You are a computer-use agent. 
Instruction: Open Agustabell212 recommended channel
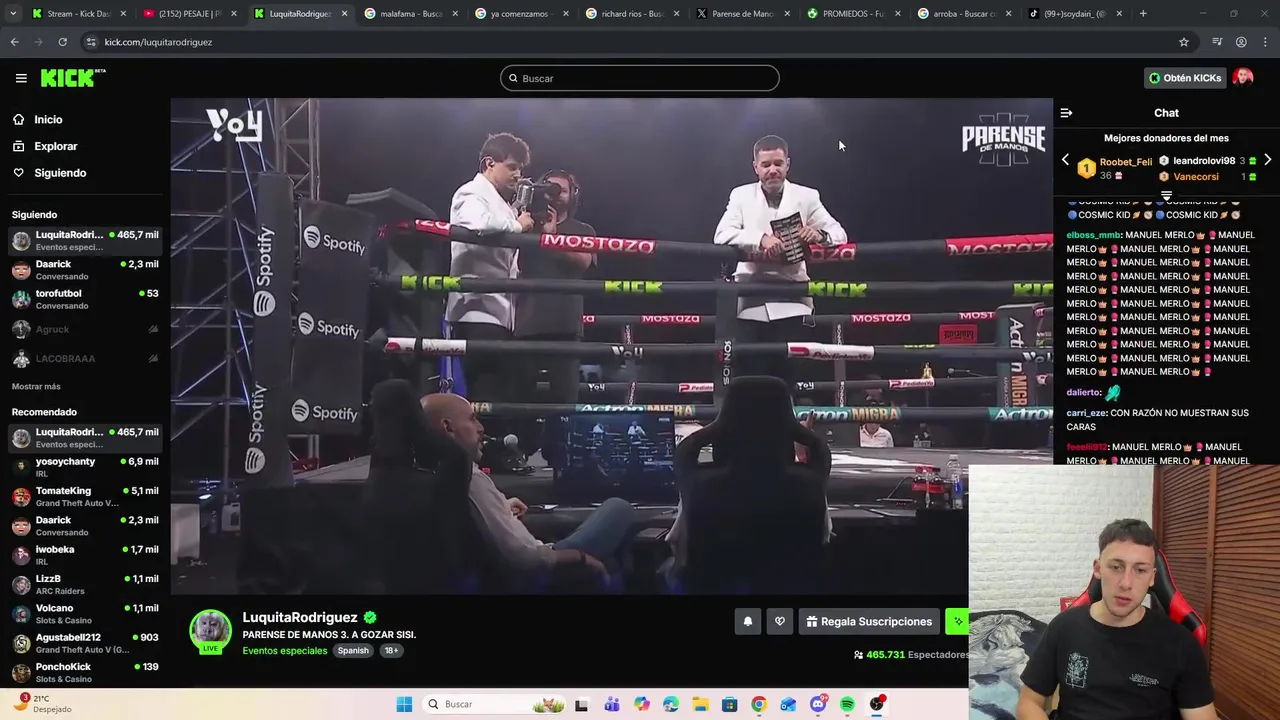point(85,643)
